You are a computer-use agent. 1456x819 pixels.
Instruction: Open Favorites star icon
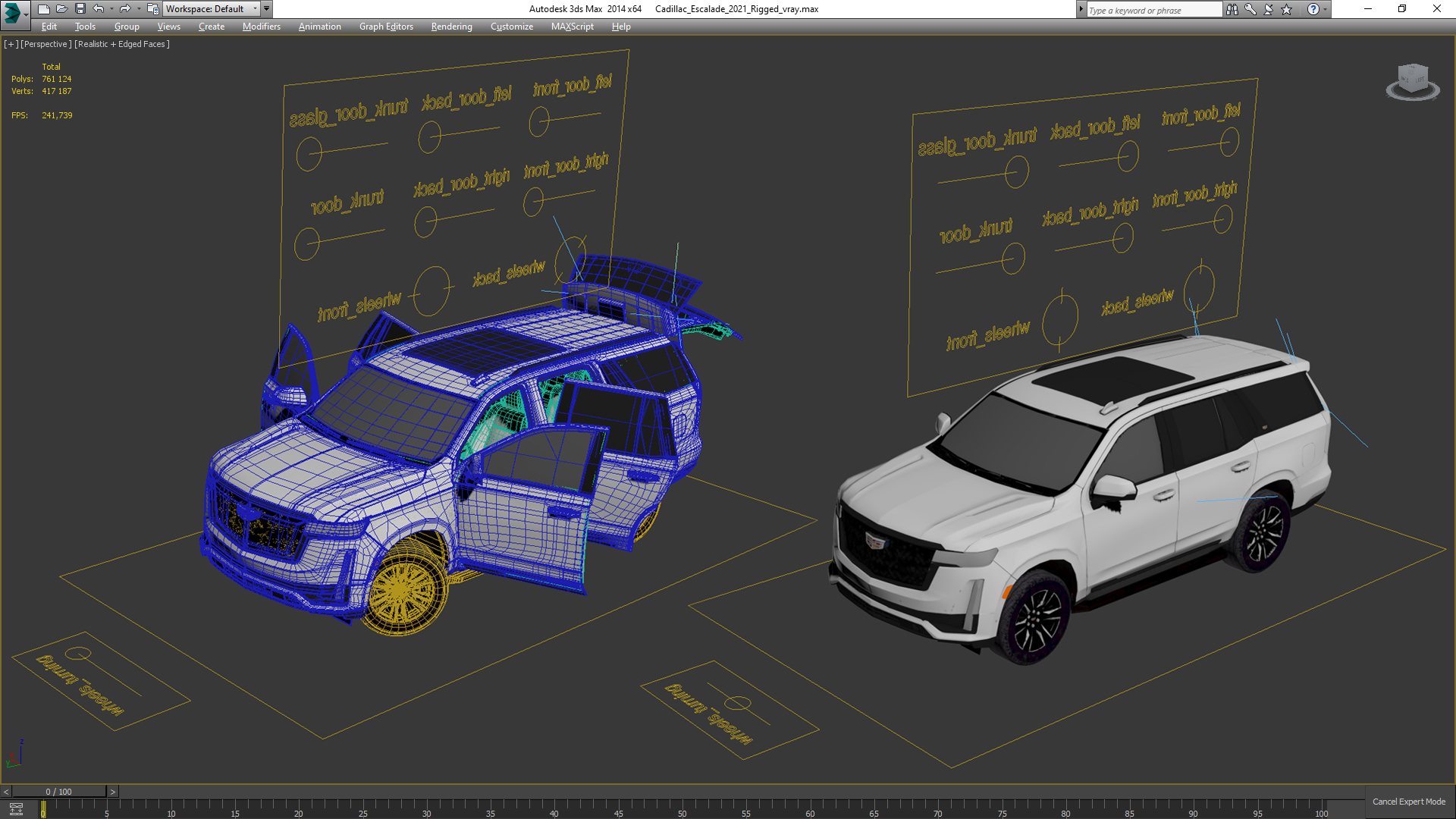point(1287,9)
